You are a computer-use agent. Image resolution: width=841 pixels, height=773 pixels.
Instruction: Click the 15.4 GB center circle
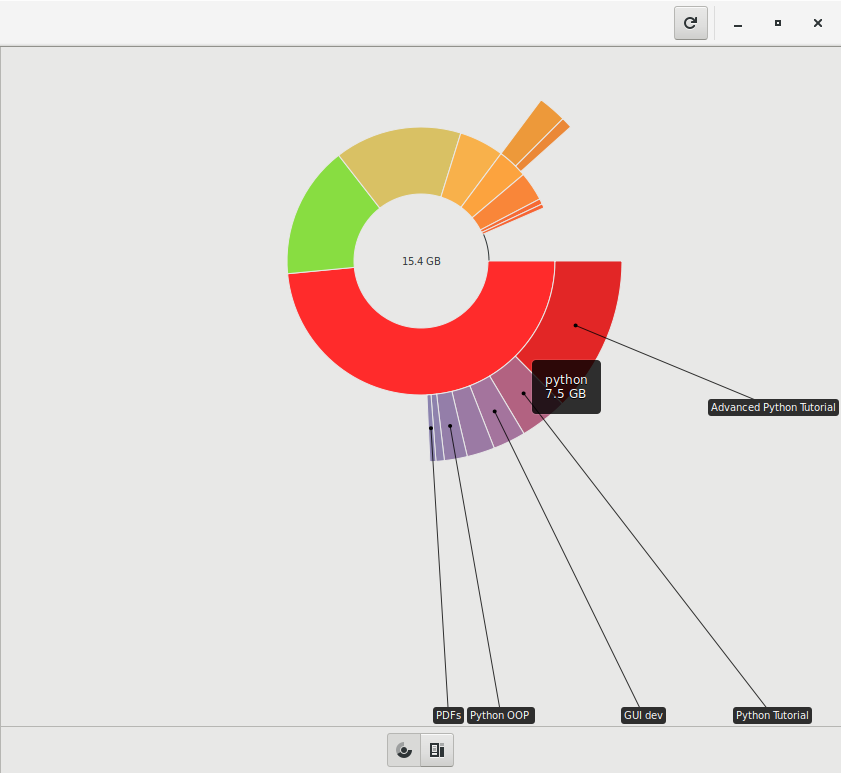(x=421, y=261)
